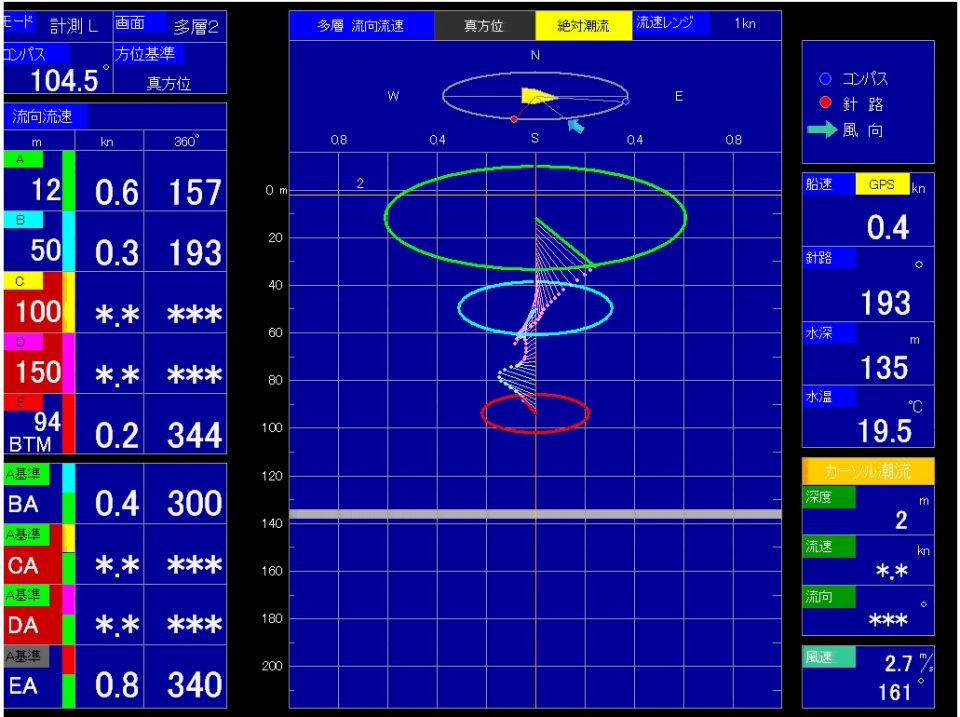Click the コンパス label in top left

(x=35, y=53)
